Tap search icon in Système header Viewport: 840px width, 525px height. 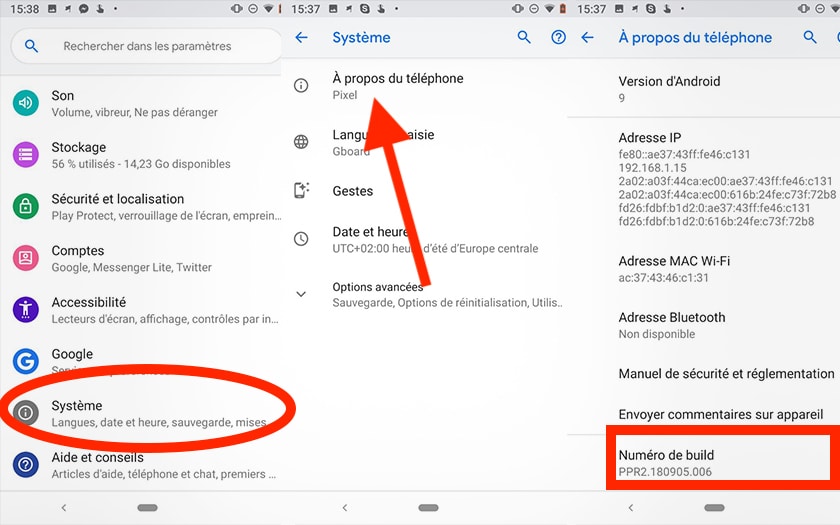pyautogui.click(x=524, y=38)
